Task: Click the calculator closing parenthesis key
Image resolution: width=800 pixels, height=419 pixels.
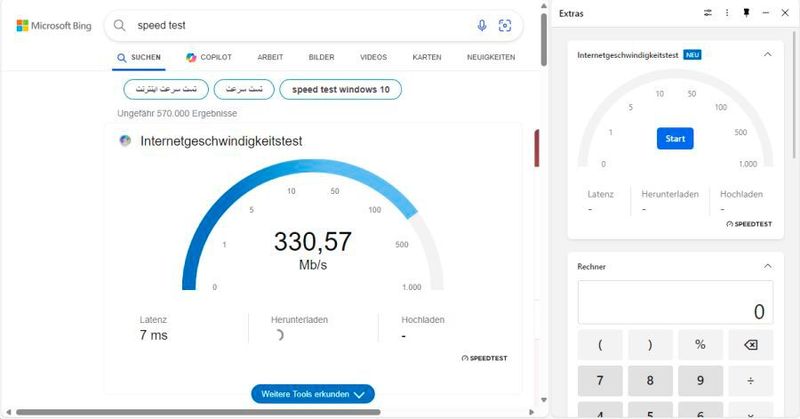Action: 650,345
